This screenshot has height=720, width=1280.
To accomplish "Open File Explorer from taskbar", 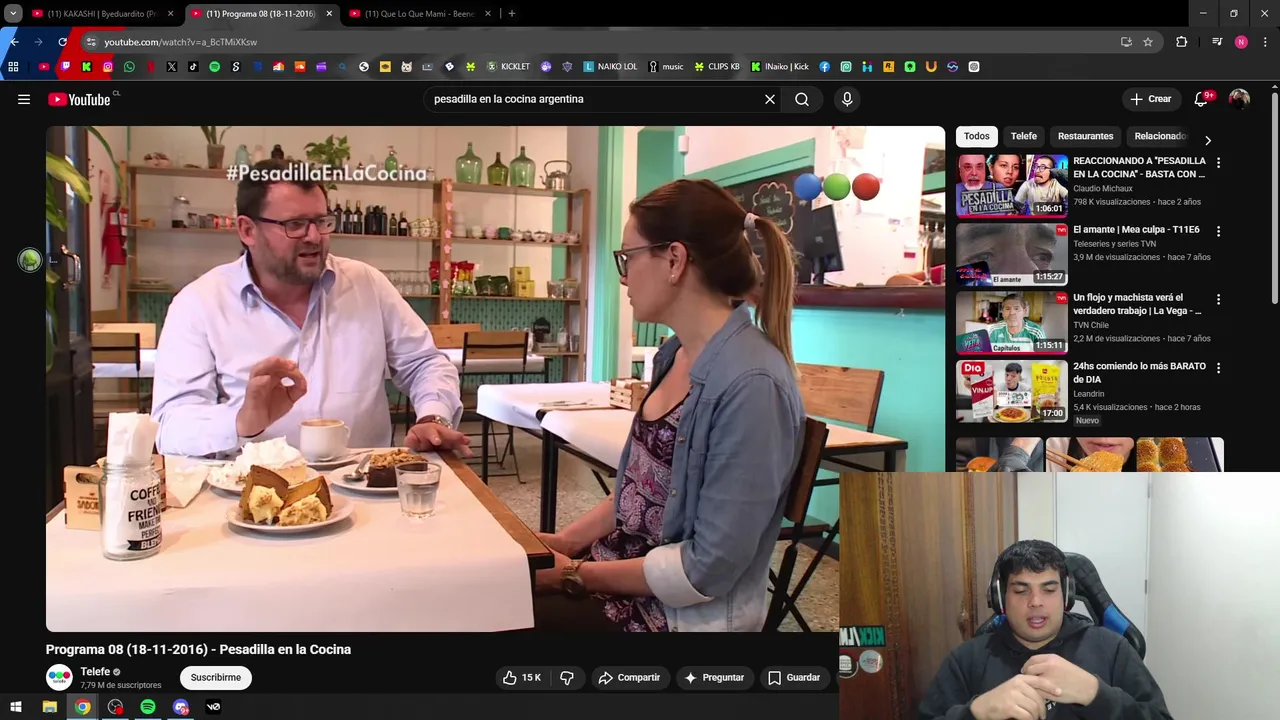I will pos(49,707).
